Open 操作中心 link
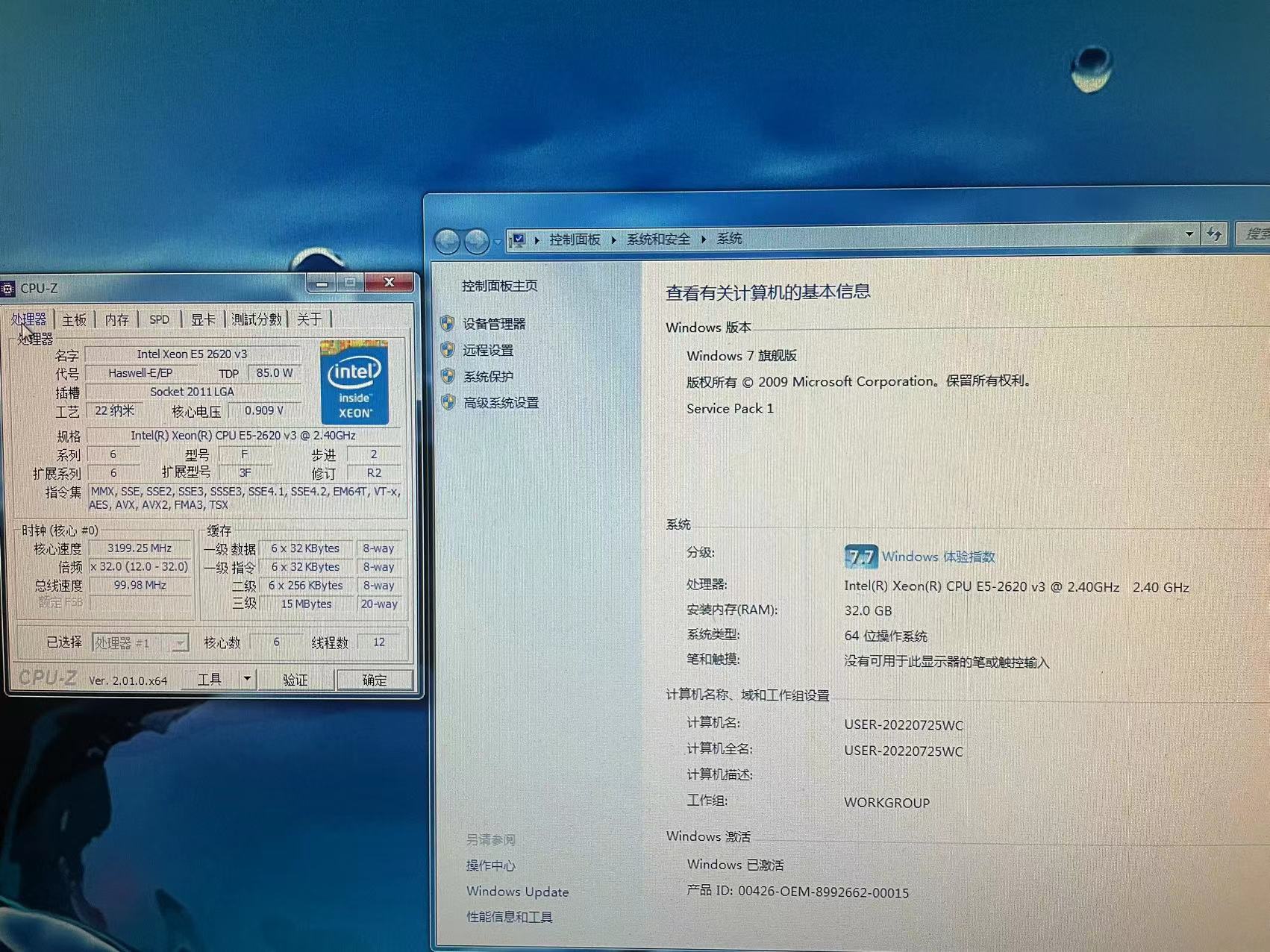 tap(490, 865)
